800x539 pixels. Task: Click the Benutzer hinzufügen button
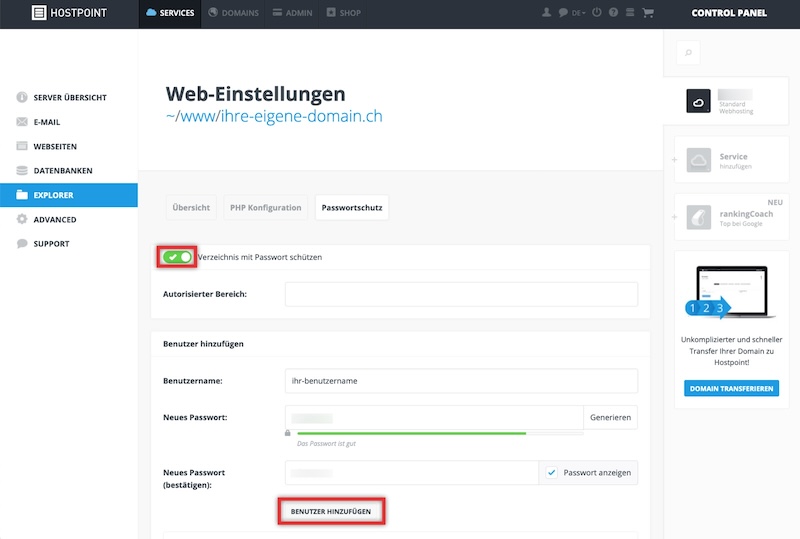pos(331,511)
